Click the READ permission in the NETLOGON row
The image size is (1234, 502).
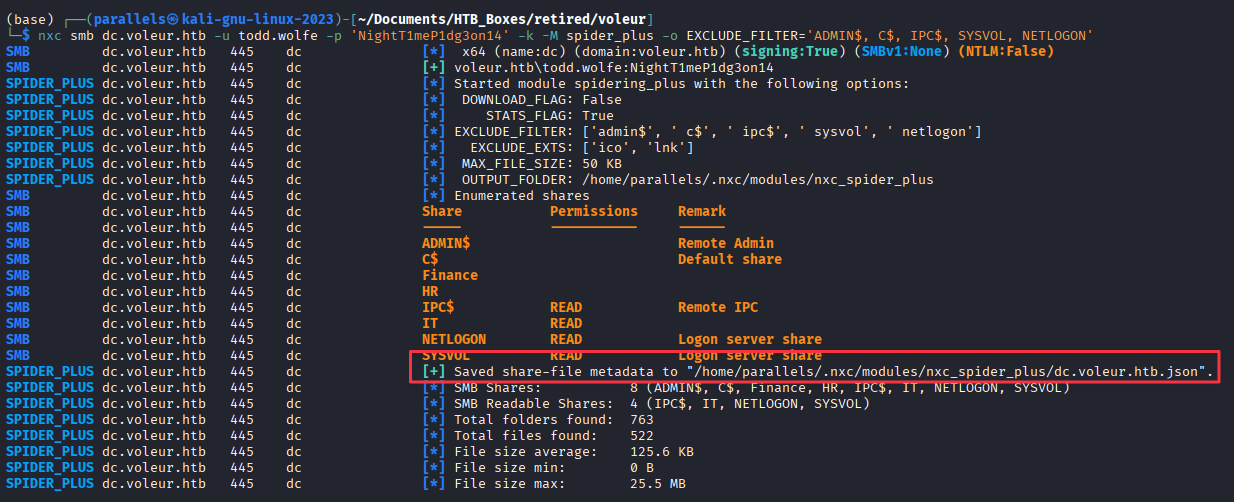[566, 339]
